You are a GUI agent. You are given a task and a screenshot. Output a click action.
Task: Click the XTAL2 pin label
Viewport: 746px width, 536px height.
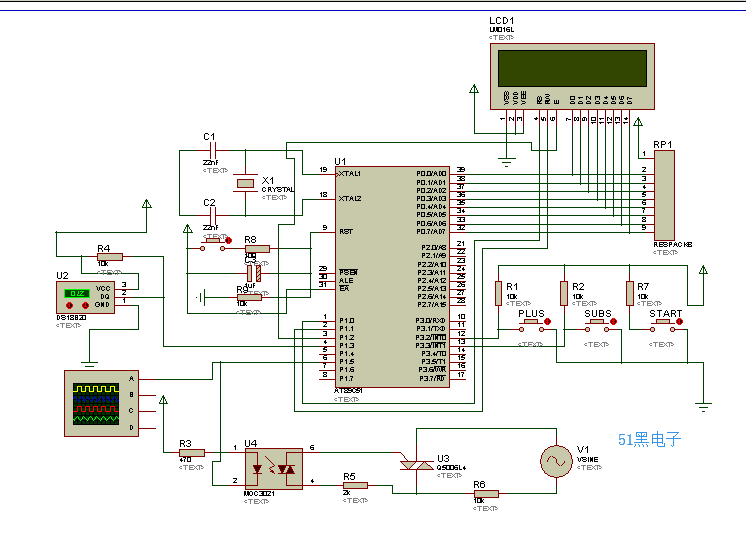pos(350,199)
